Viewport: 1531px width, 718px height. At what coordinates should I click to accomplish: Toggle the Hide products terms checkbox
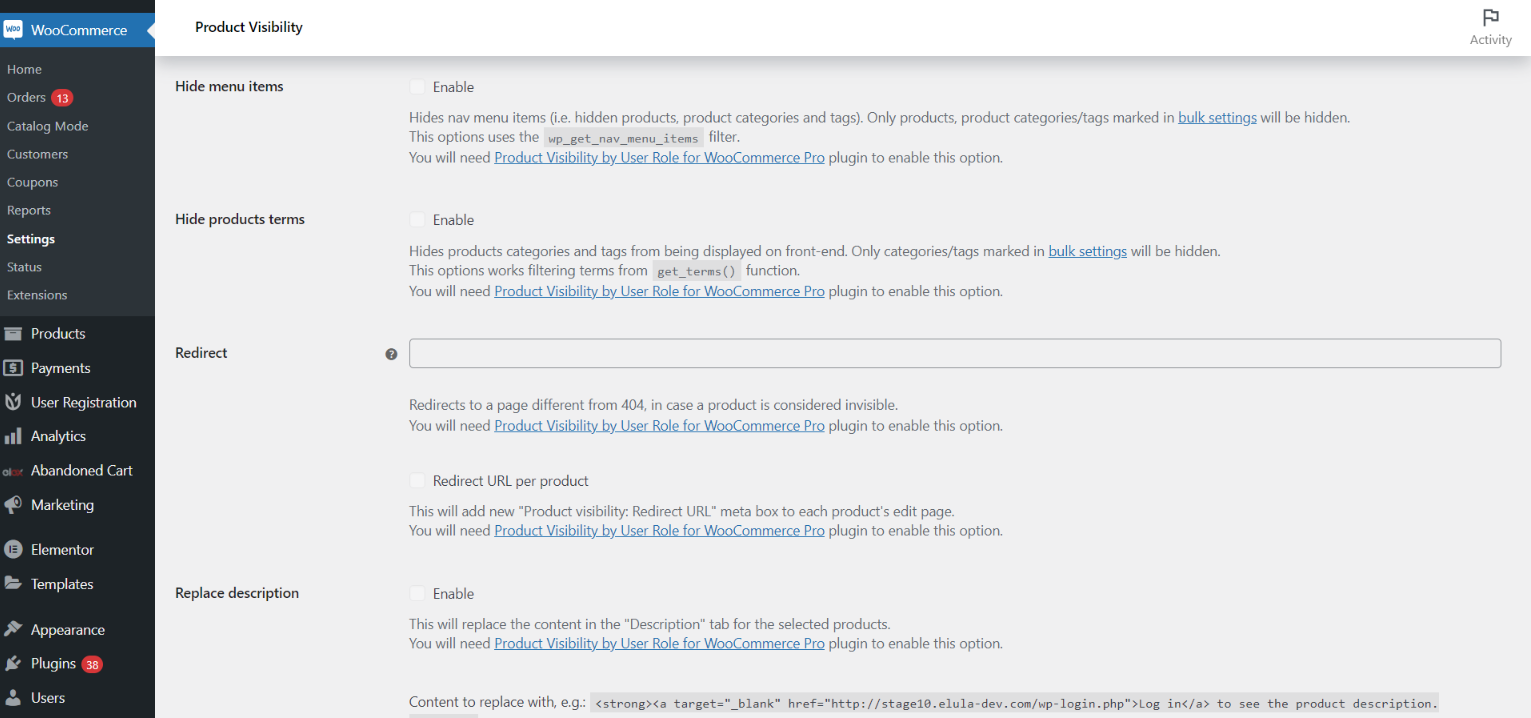(418, 220)
